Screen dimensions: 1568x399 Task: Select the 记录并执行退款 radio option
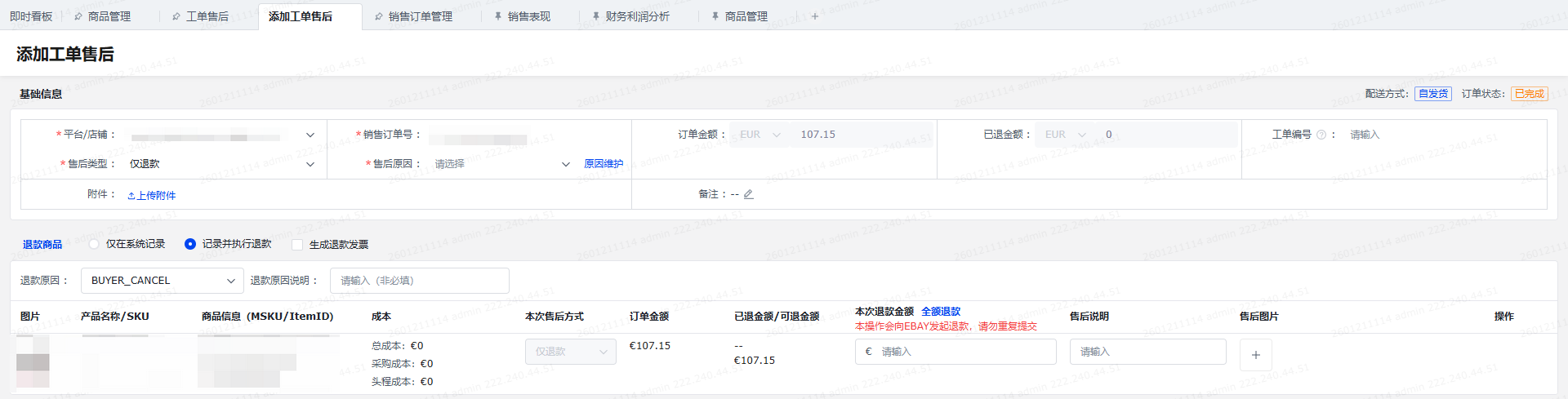point(190,244)
